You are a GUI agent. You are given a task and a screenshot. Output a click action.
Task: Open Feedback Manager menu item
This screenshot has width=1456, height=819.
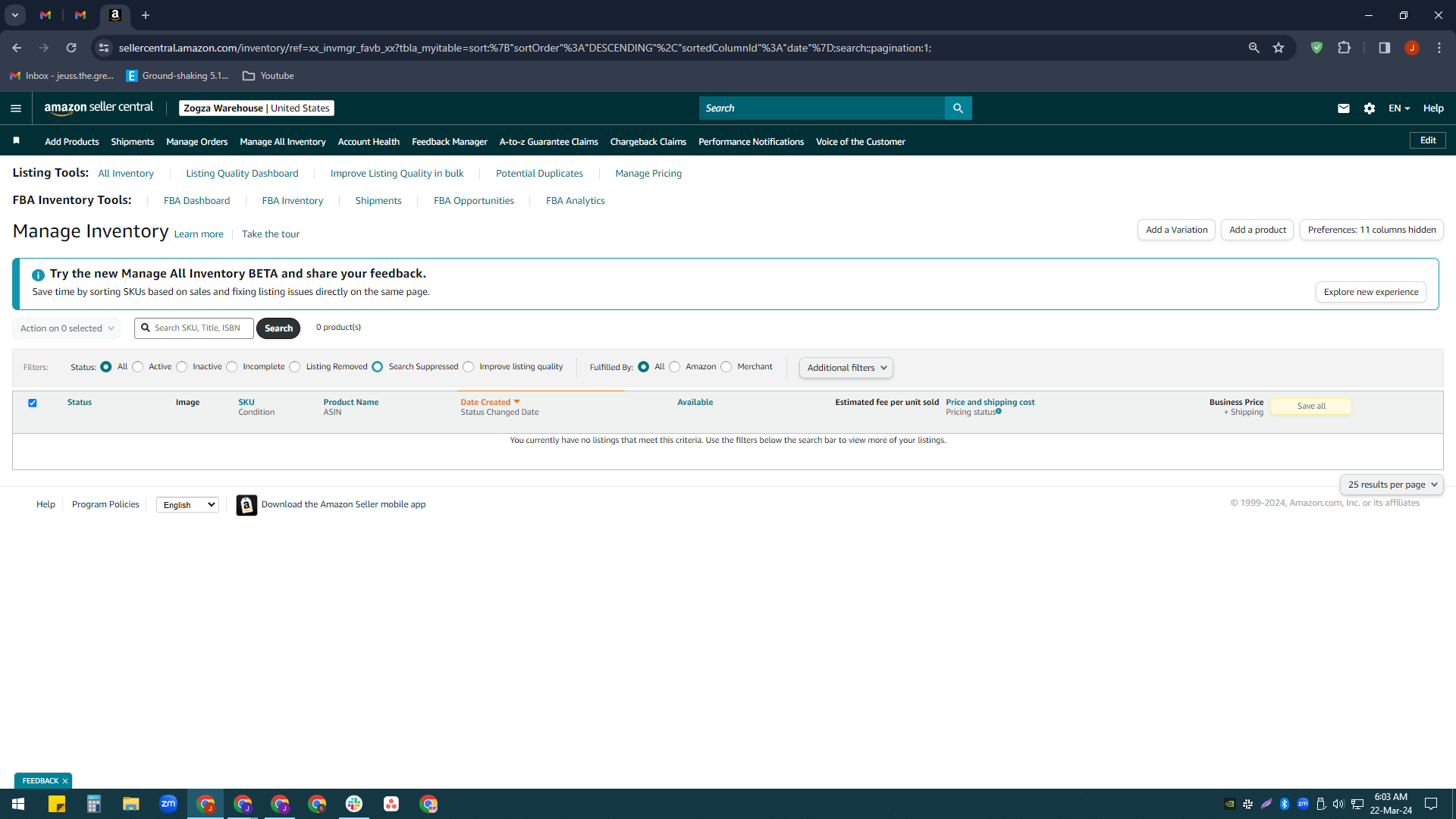pyautogui.click(x=449, y=142)
